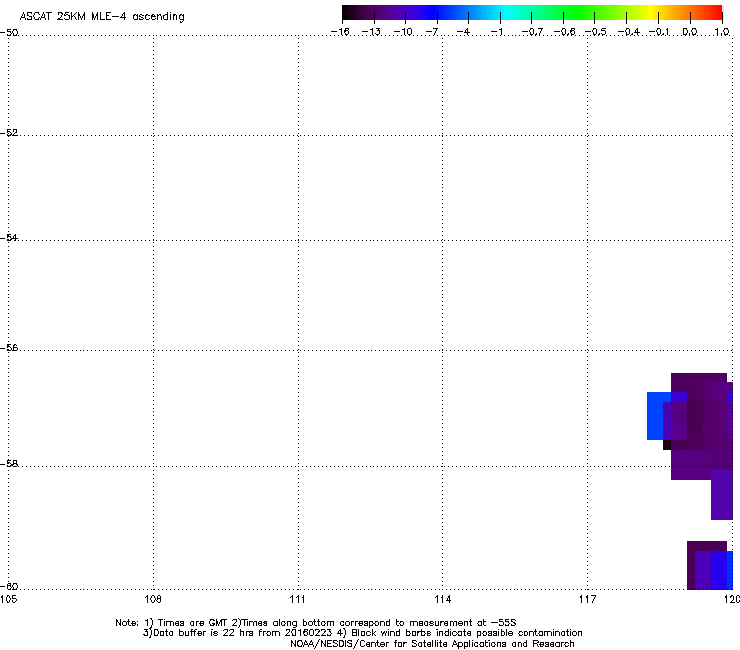Click the colorbar label -4
This screenshot has width=740, height=650.
pos(463,32)
